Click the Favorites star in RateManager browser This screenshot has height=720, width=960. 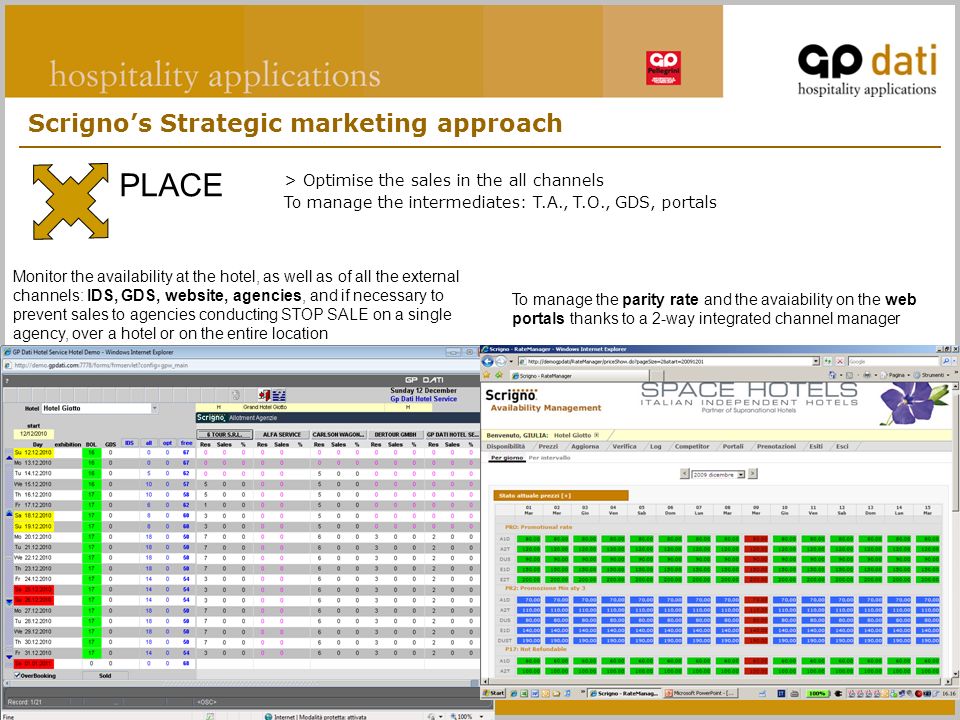487,375
